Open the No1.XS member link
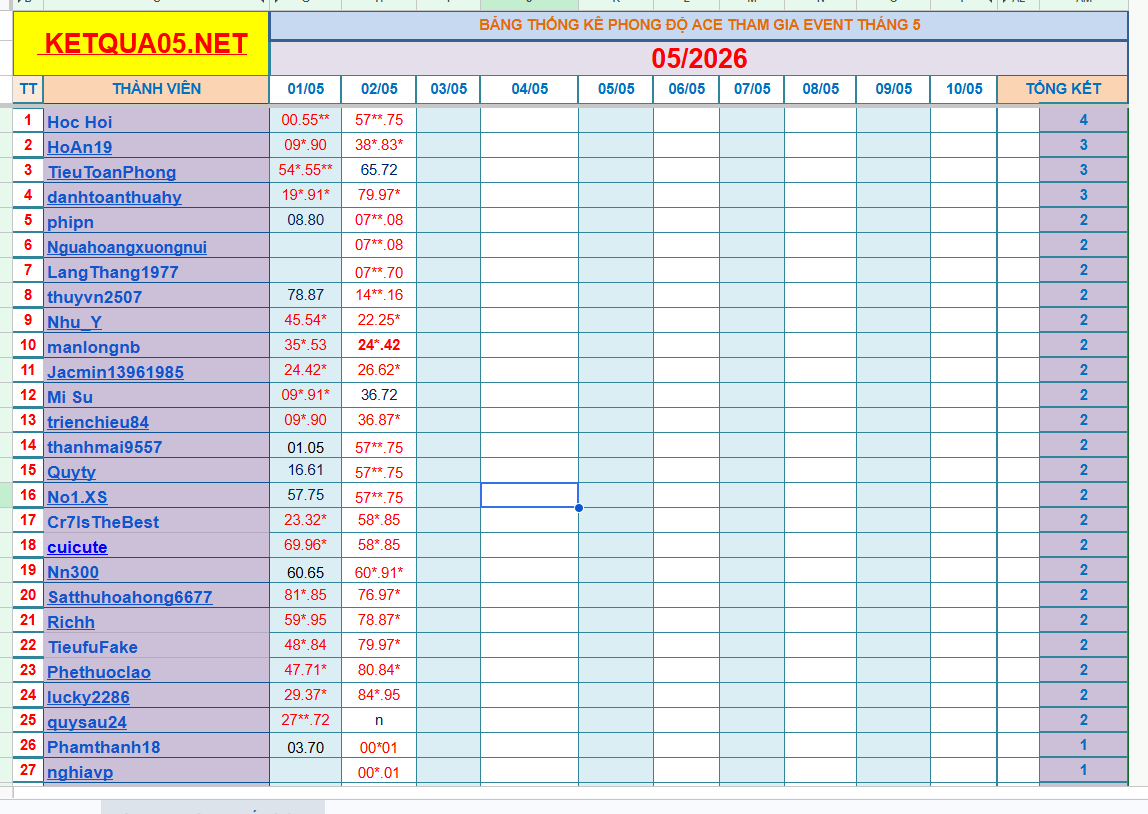1148x814 pixels. pos(78,497)
